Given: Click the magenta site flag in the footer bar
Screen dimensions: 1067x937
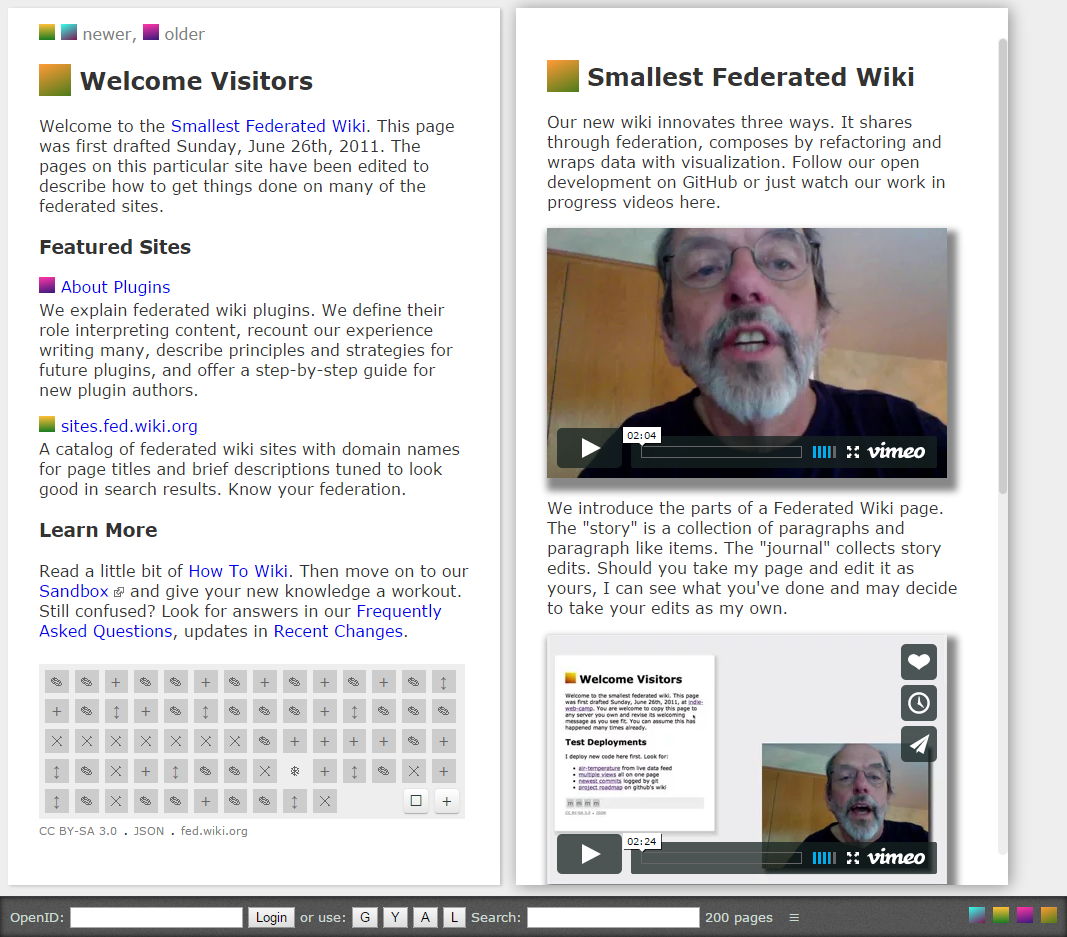Looking at the screenshot, I should point(1025,915).
